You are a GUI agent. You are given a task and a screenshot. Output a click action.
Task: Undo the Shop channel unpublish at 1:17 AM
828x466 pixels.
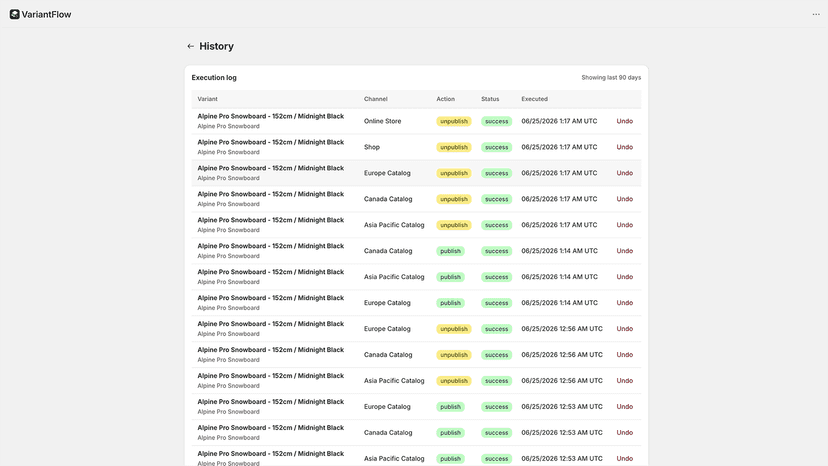click(x=624, y=147)
